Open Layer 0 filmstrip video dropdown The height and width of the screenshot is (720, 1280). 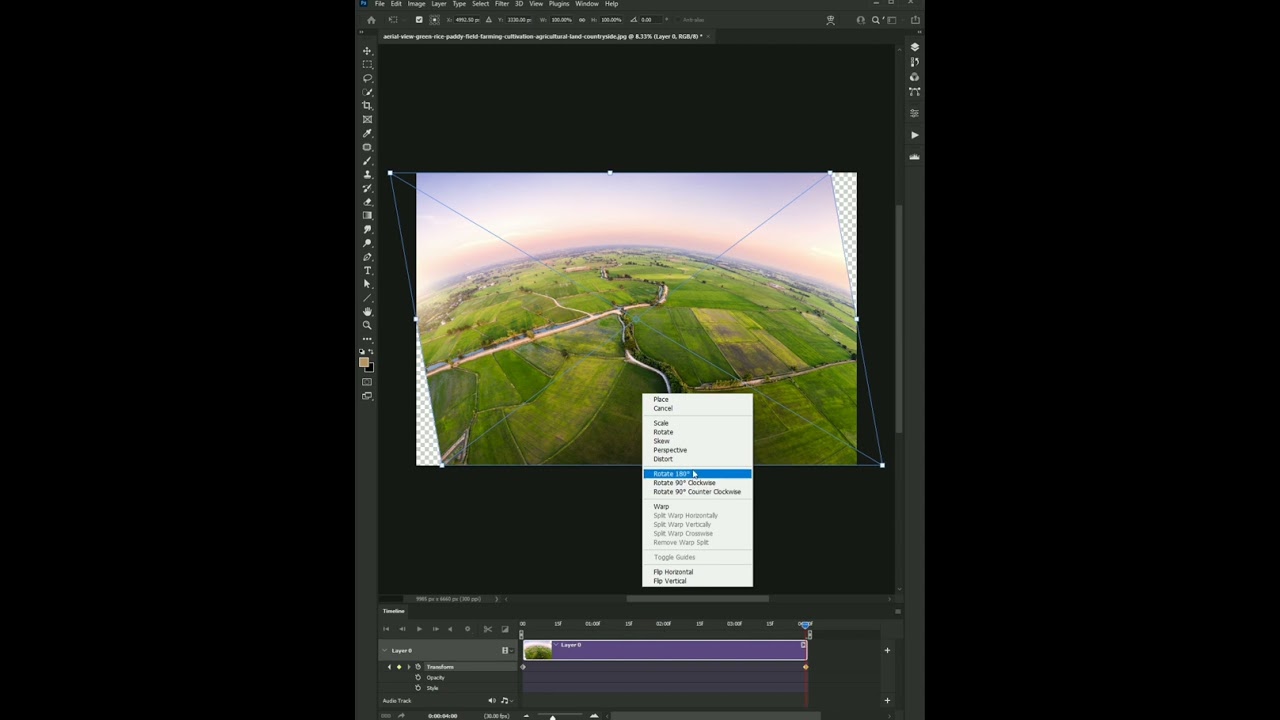click(507, 650)
